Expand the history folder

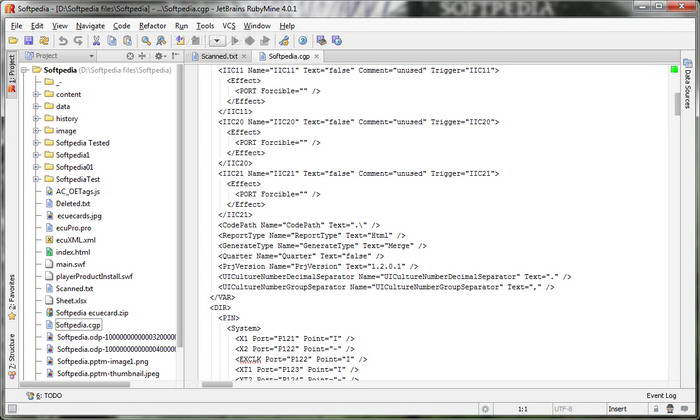(x=37, y=118)
